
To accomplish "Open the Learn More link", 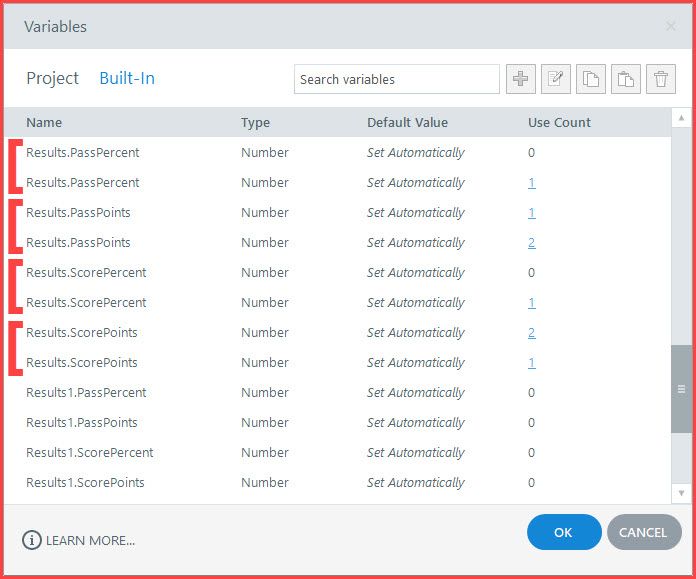I will click(x=79, y=540).
